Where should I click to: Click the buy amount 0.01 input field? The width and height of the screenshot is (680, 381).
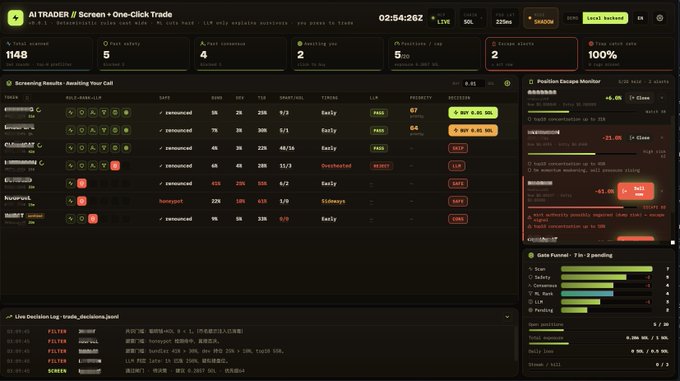tap(473, 83)
